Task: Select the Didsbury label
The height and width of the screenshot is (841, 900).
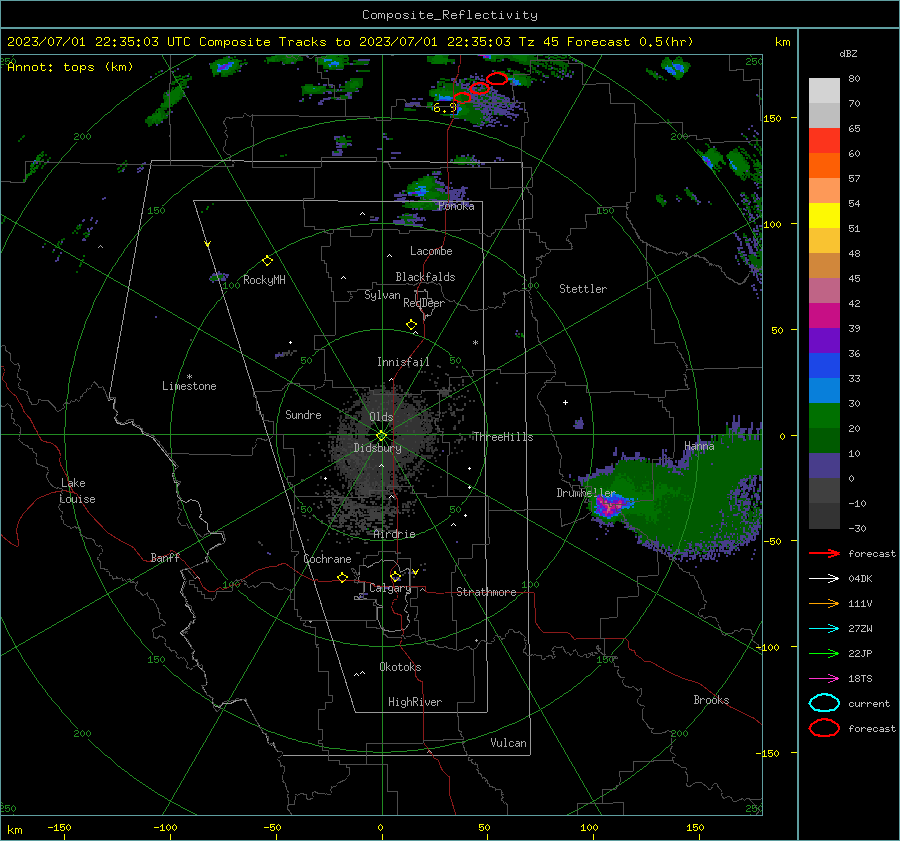Action: click(x=377, y=448)
